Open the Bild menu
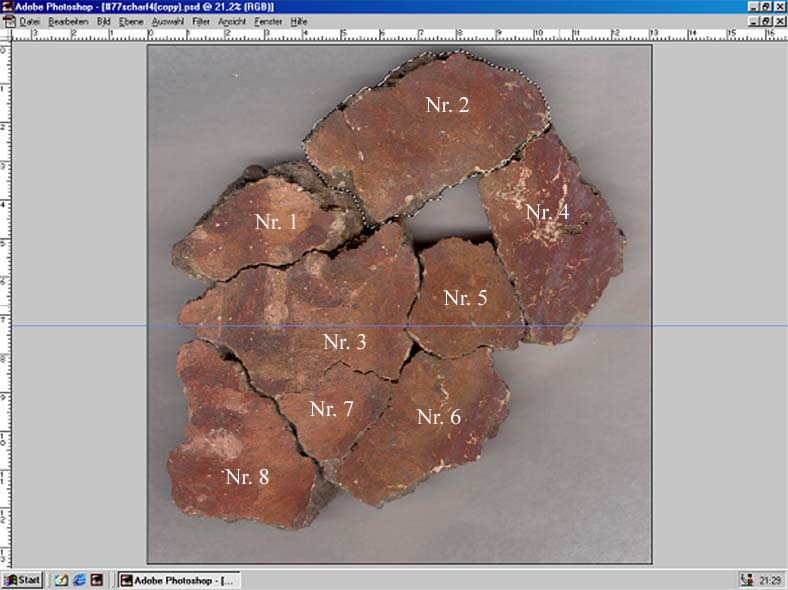 [x=103, y=21]
